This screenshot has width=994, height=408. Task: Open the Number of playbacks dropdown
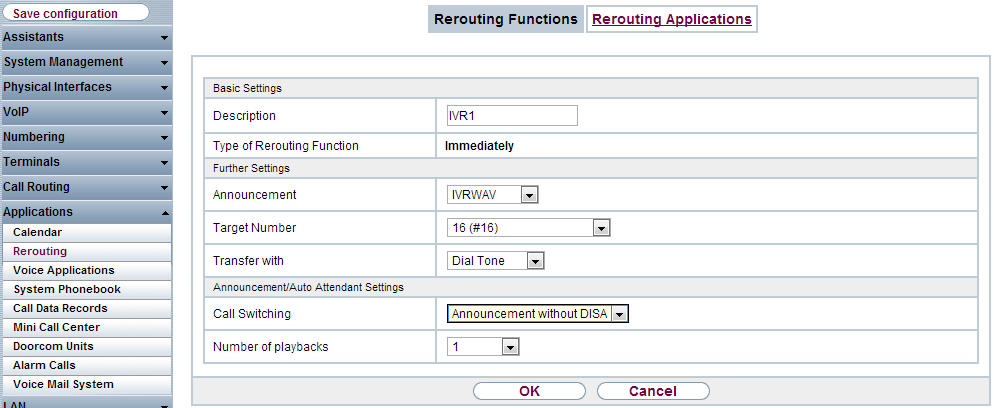click(483, 347)
